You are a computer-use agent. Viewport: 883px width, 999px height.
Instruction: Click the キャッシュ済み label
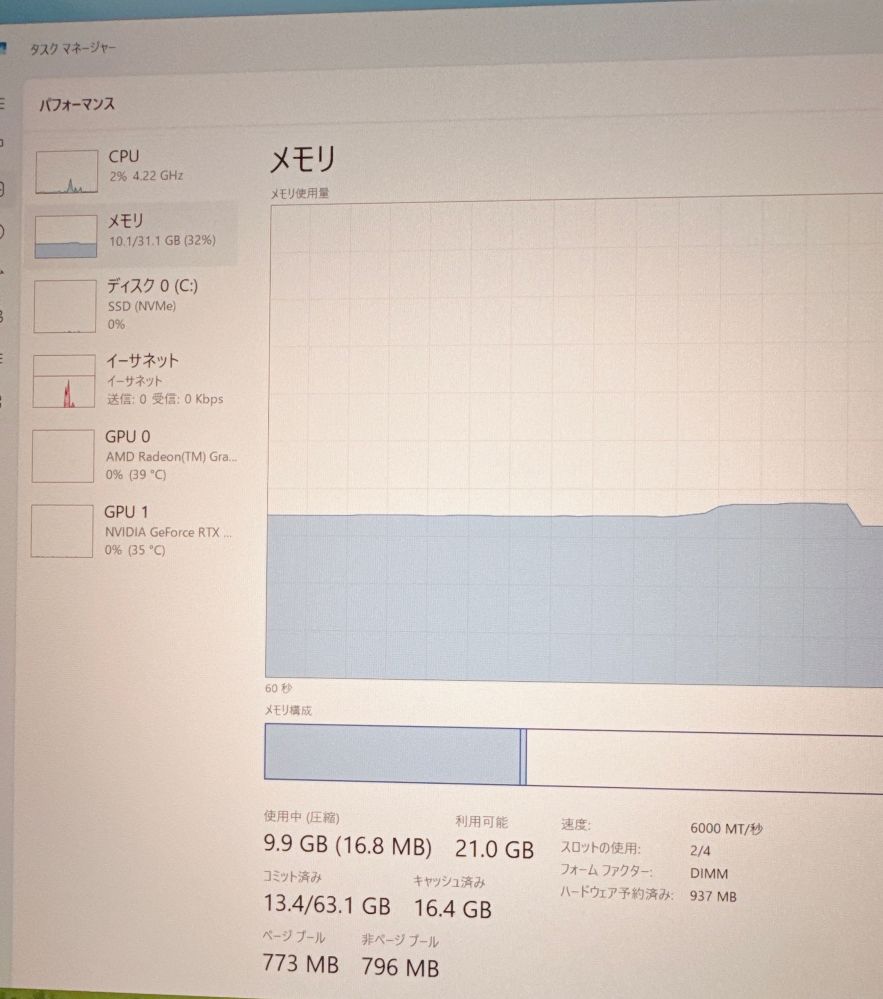(449, 882)
